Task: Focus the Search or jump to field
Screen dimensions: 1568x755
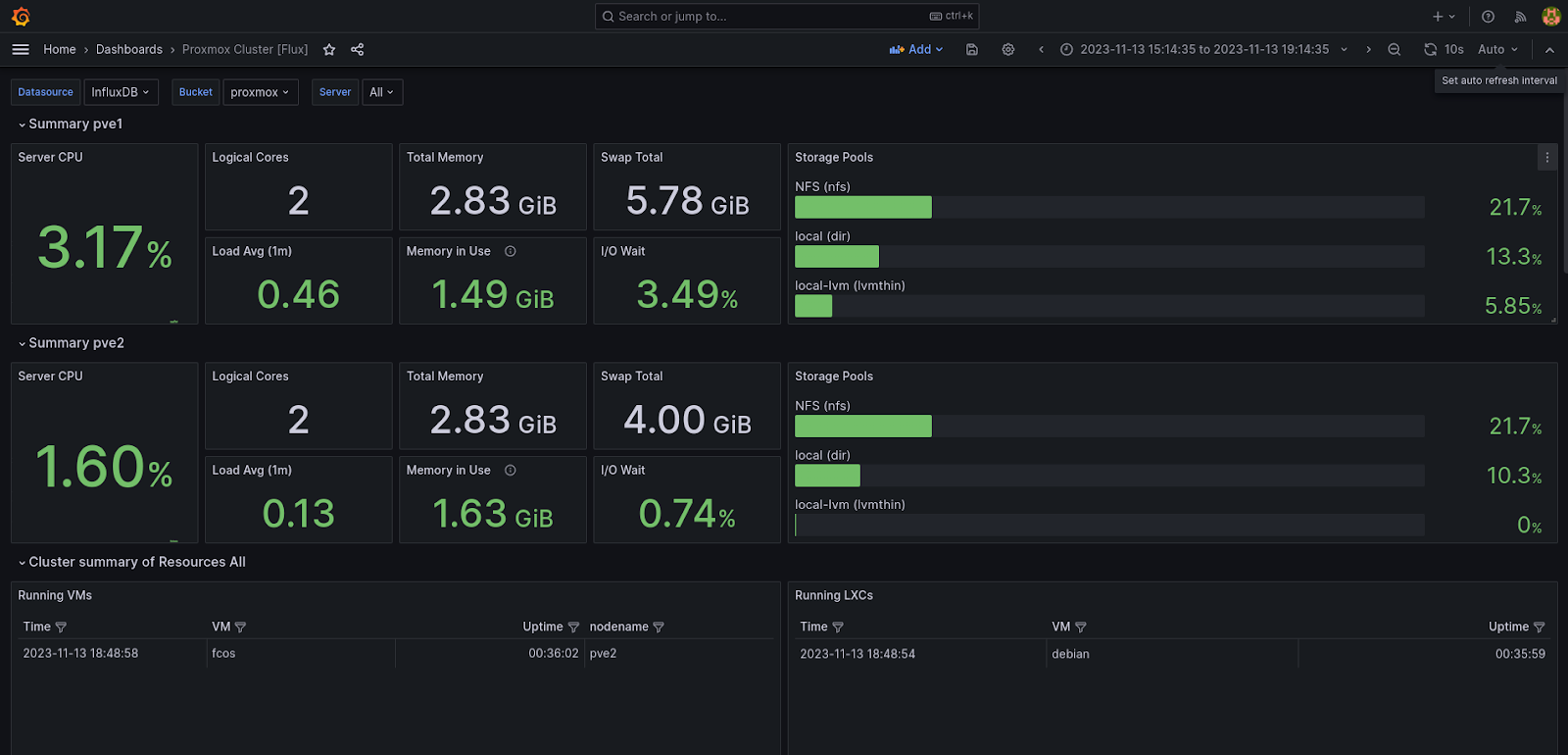Action: tap(787, 17)
